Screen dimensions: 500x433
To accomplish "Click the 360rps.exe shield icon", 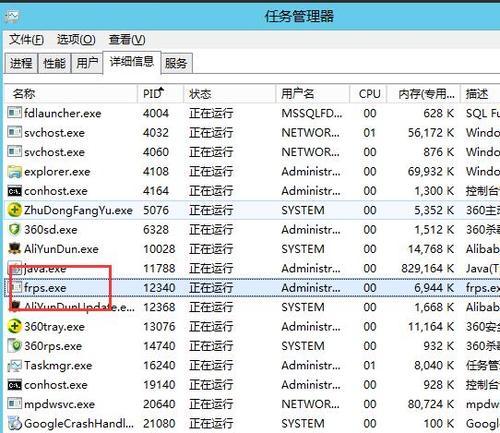I will tap(14, 345).
